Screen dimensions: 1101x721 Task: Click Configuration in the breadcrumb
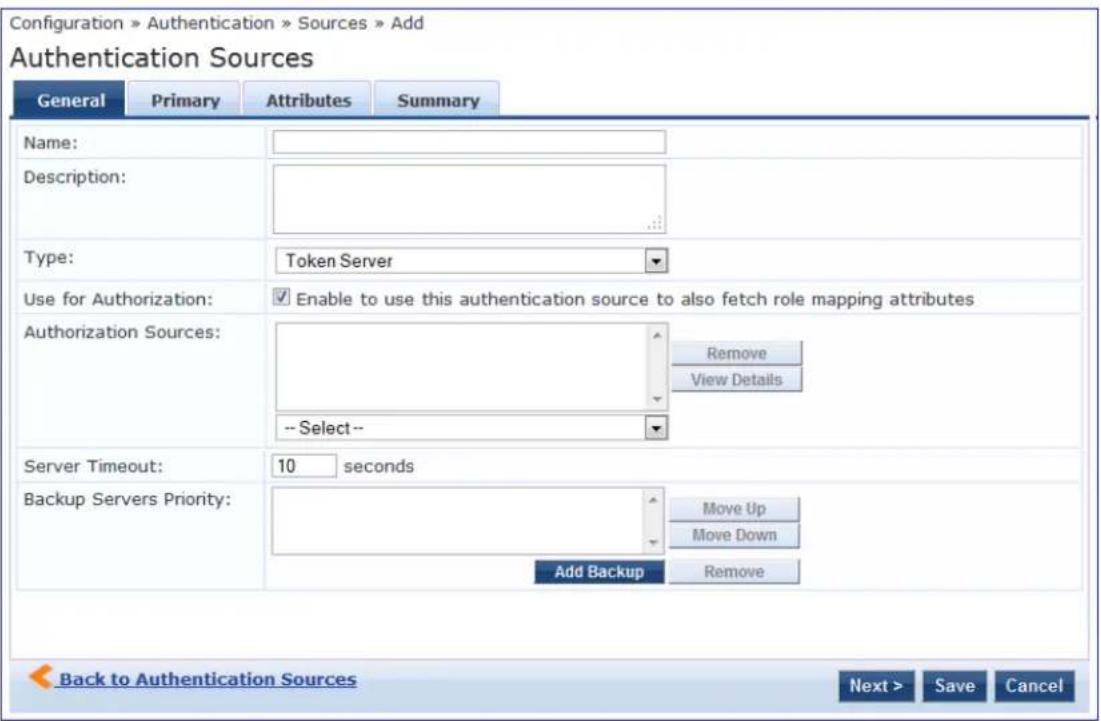pos(66,23)
